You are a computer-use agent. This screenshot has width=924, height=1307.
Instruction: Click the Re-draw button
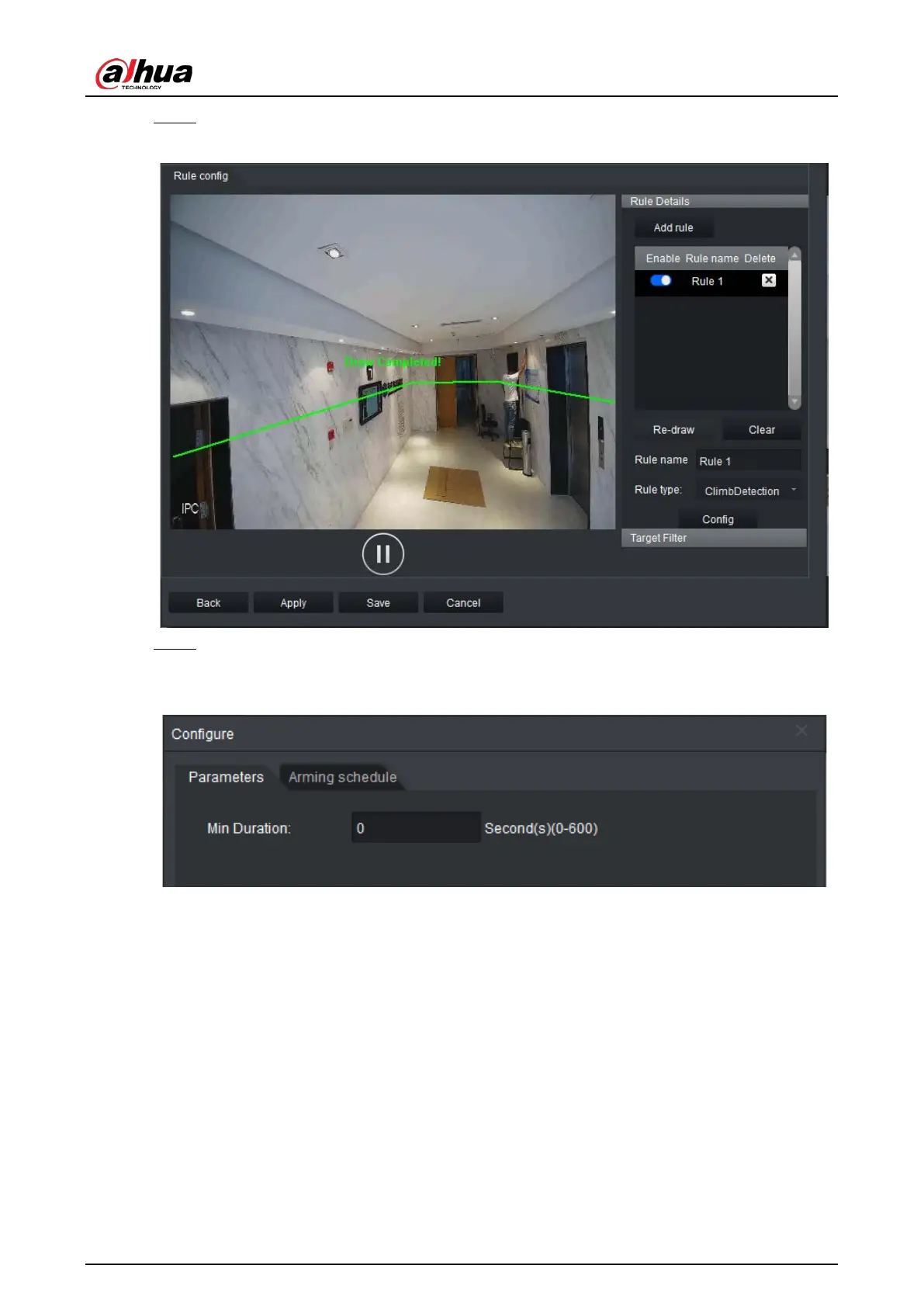(673, 430)
